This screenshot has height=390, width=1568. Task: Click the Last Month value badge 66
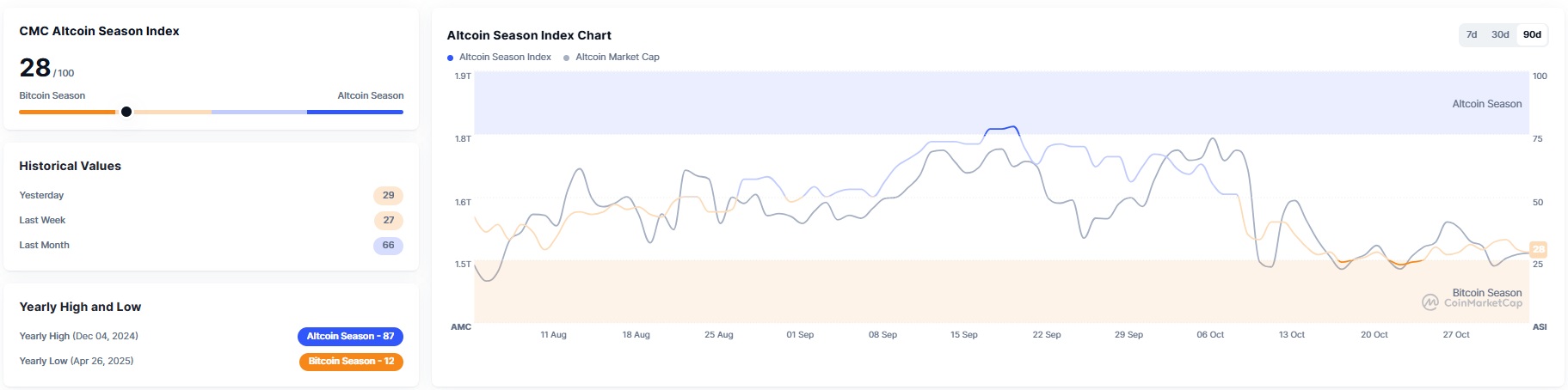tap(388, 245)
